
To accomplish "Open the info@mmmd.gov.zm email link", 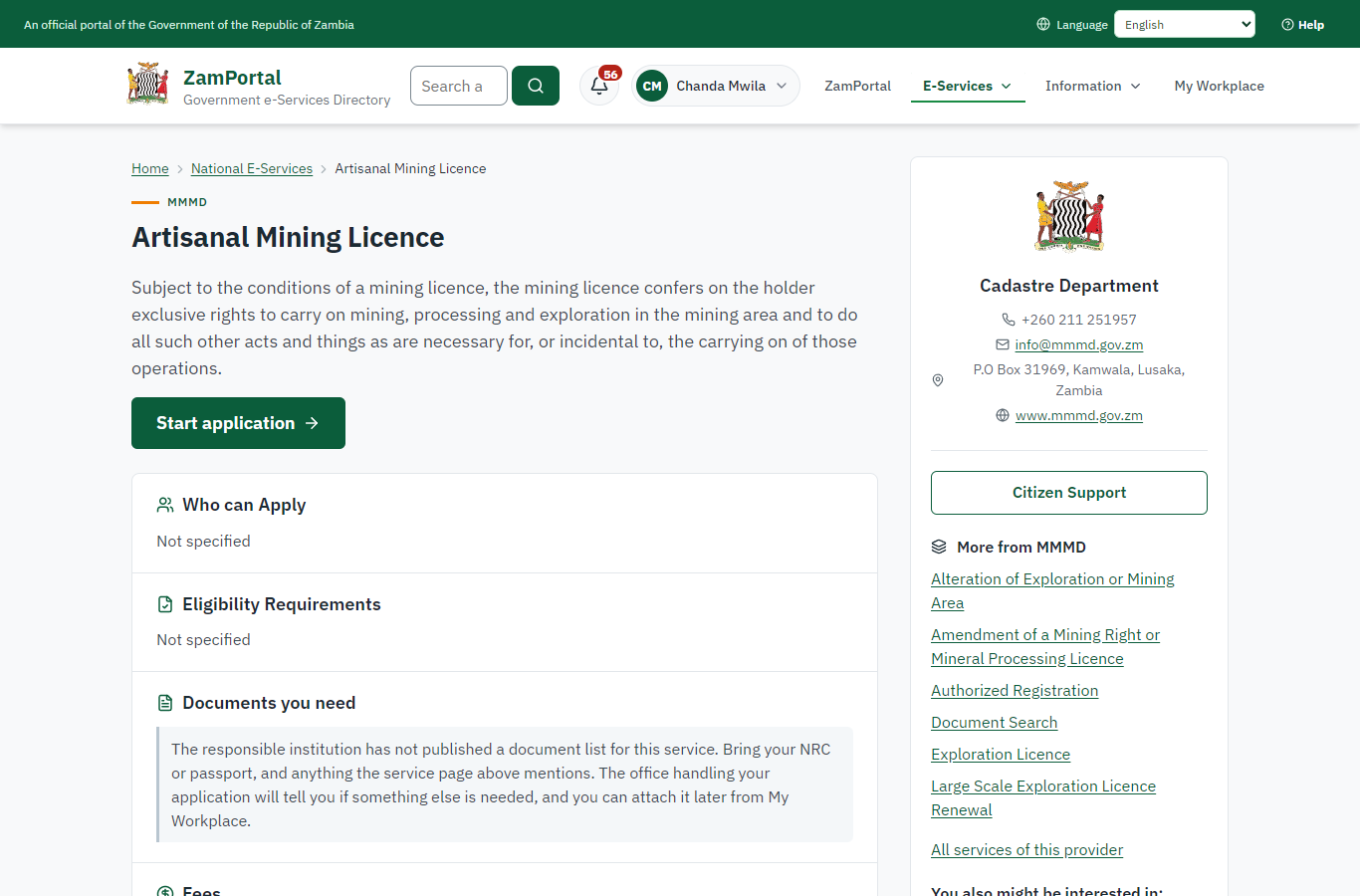I will 1079,344.
